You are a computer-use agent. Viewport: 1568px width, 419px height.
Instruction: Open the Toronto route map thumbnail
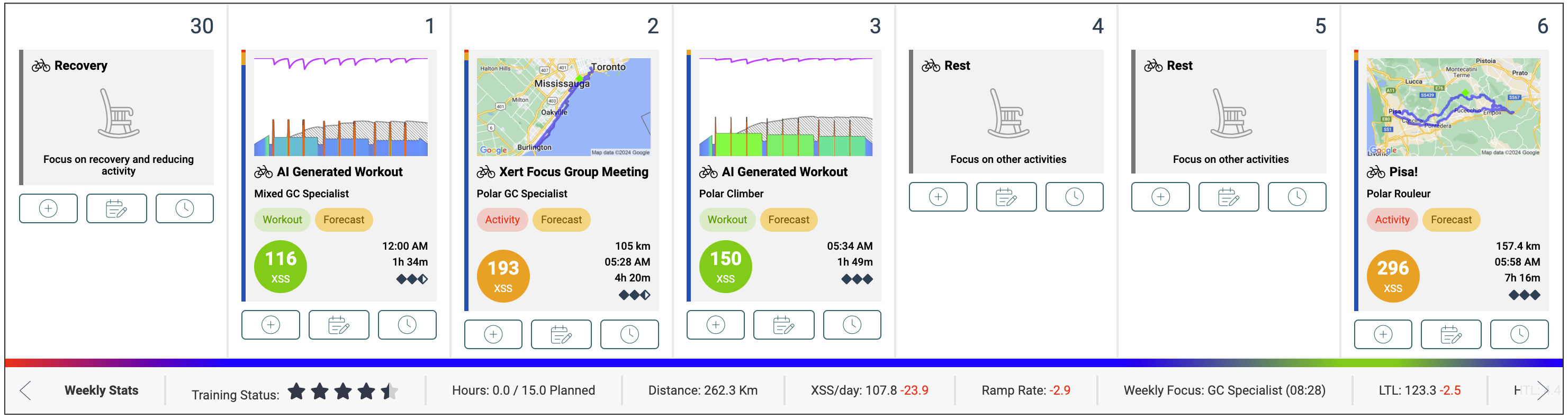(563, 107)
